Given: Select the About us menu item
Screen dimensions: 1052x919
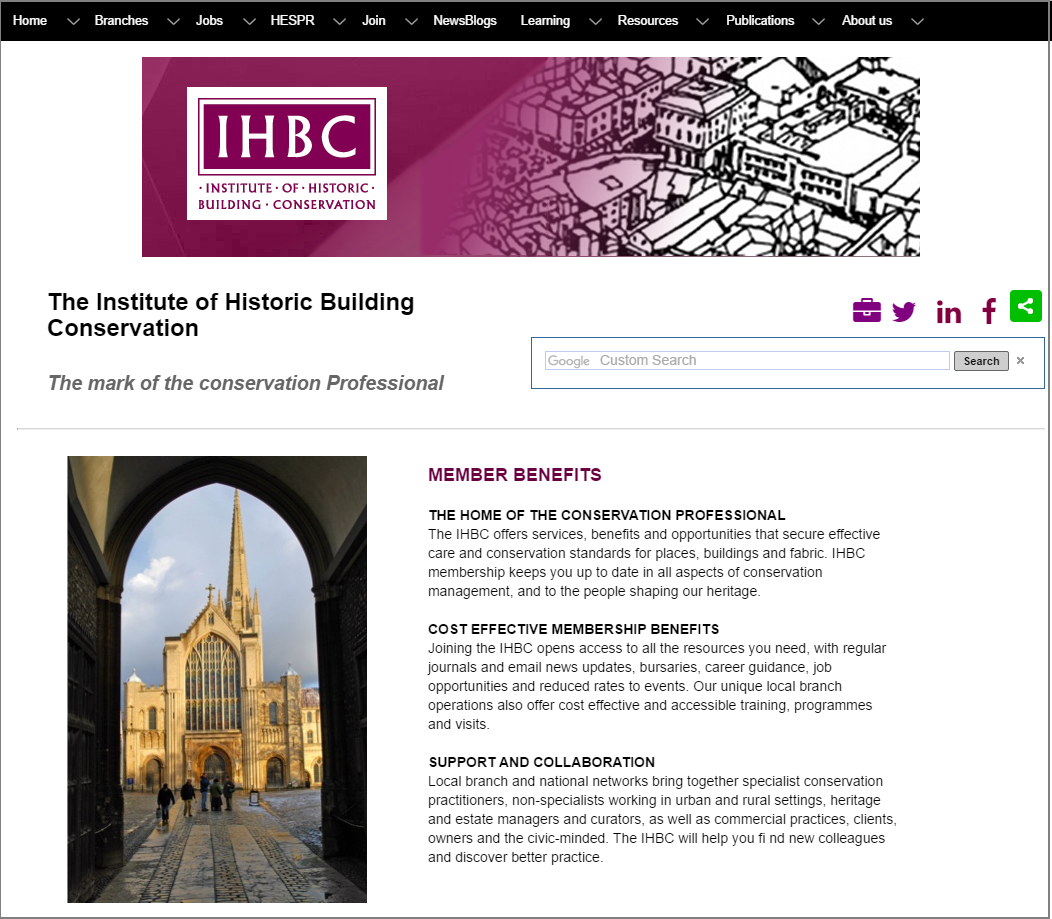Looking at the screenshot, I should pos(866,21).
